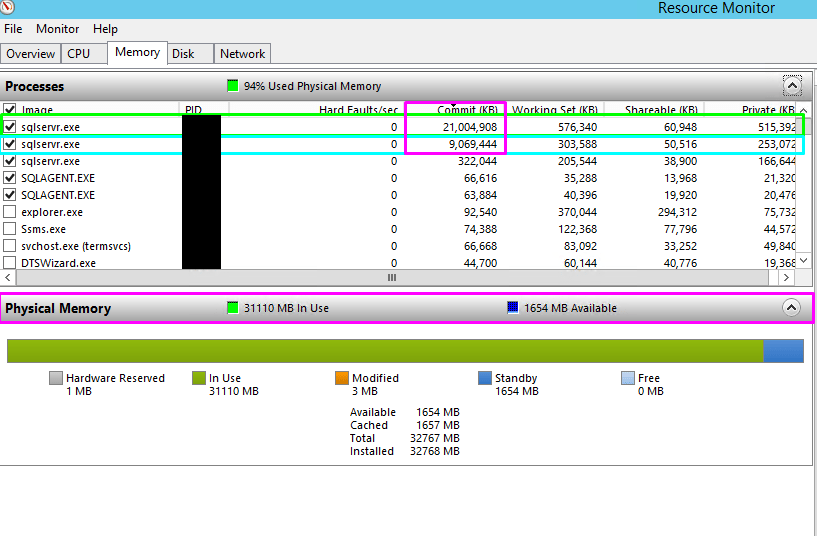Click green square beside 94% Used Physical Memory
This screenshot has width=817, height=536.
233,86
